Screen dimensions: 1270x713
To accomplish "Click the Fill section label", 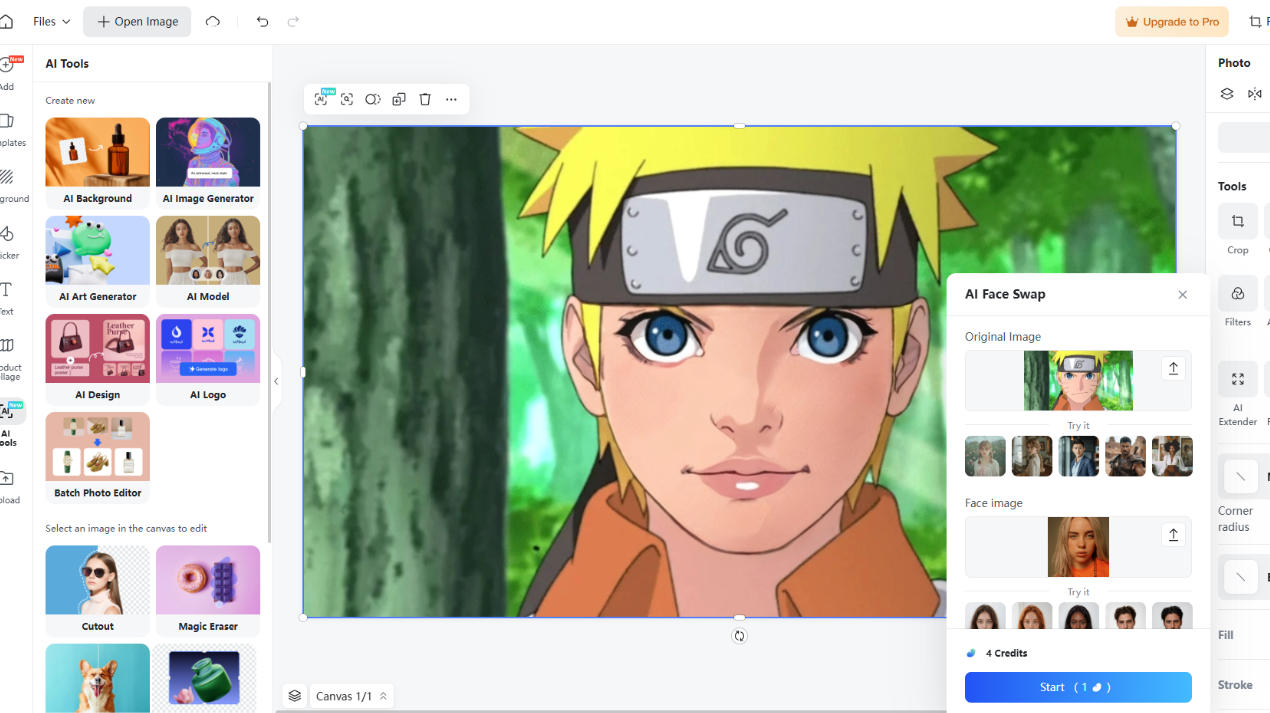I will click(x=1226, y=635).
